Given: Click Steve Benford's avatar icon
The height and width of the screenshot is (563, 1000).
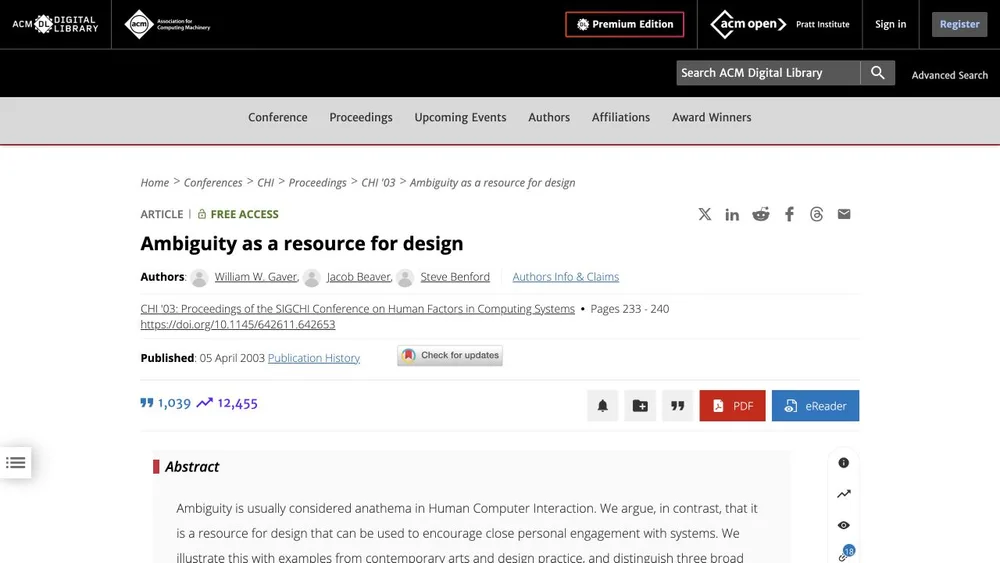Looking at the screenshot, I should click(405, 278).
